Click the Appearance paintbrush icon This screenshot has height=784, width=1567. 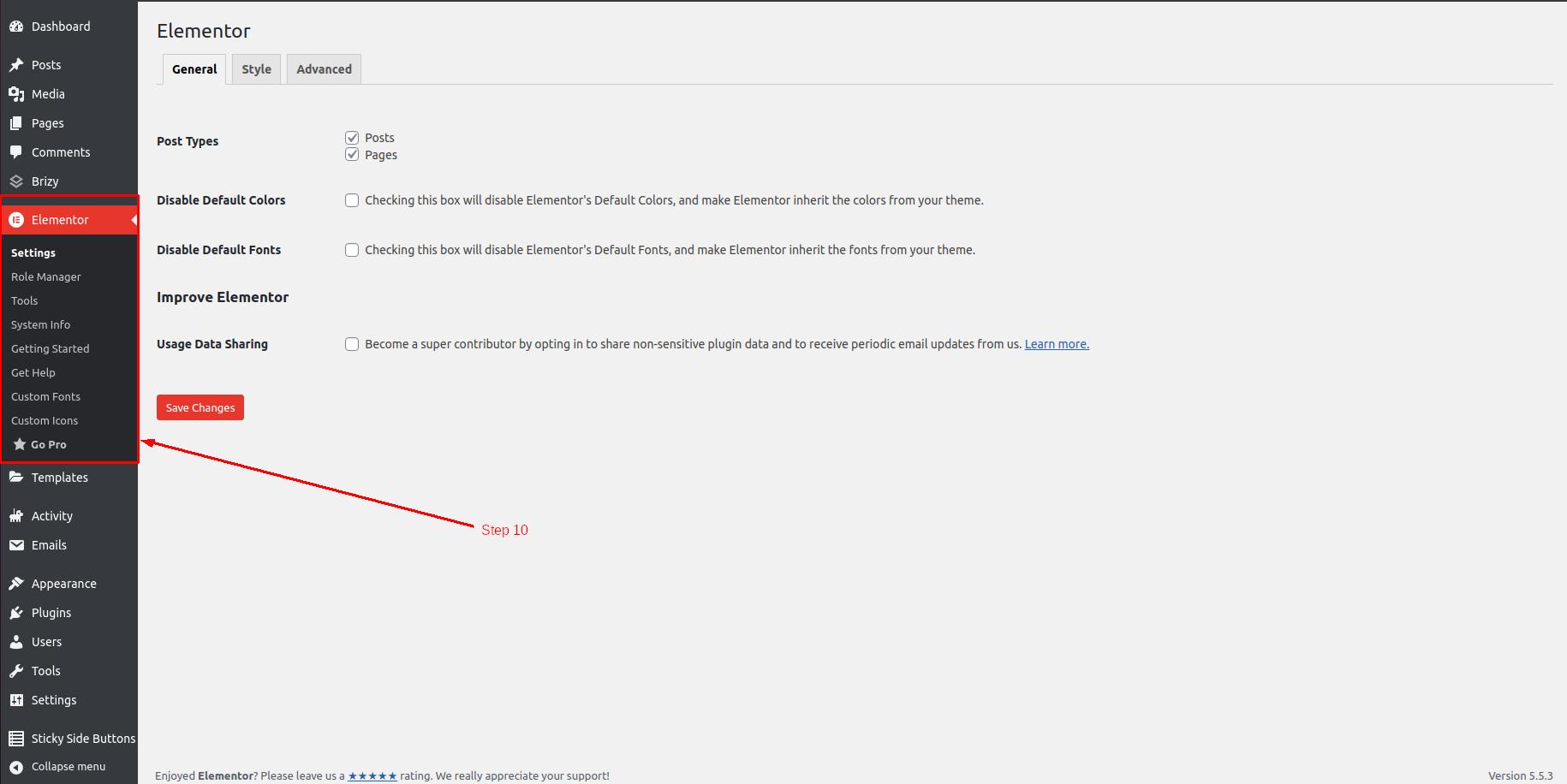click(x=16, y=584)
